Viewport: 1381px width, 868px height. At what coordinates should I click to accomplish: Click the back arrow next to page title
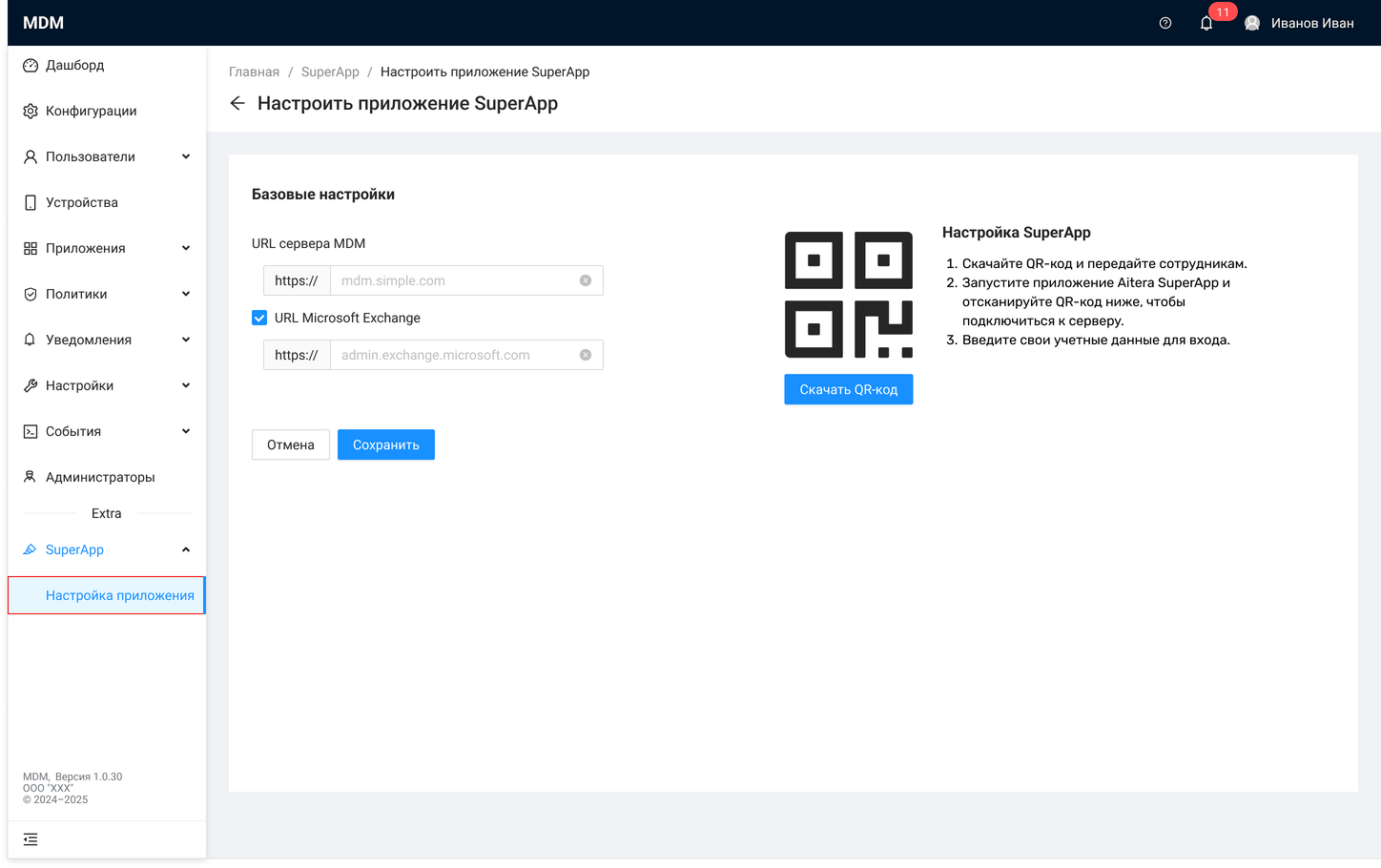pos(237,103)
